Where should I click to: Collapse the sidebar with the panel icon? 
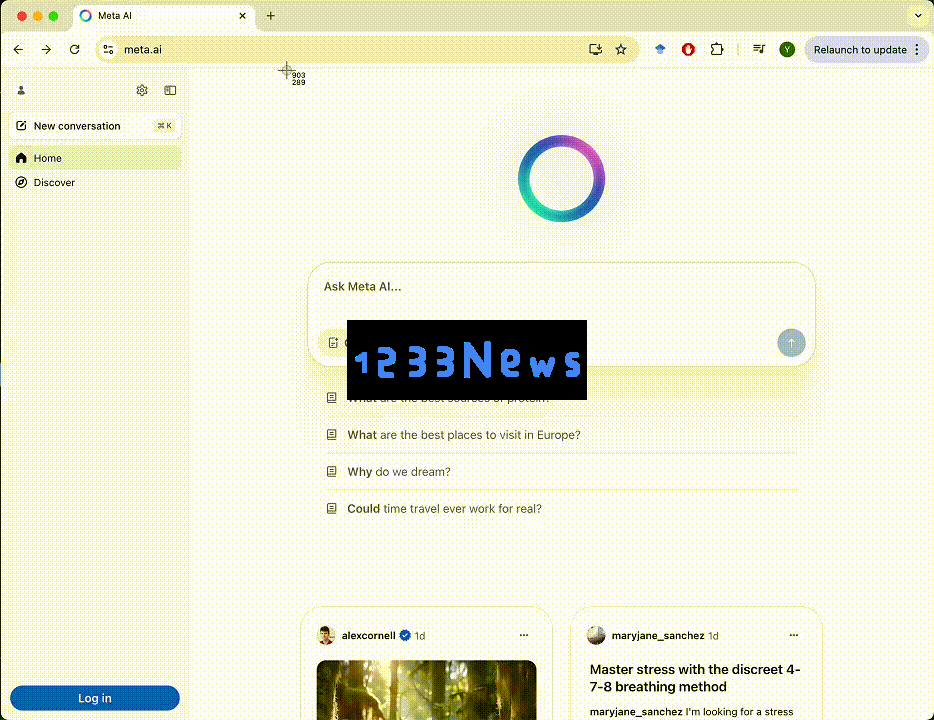point(170,91)
